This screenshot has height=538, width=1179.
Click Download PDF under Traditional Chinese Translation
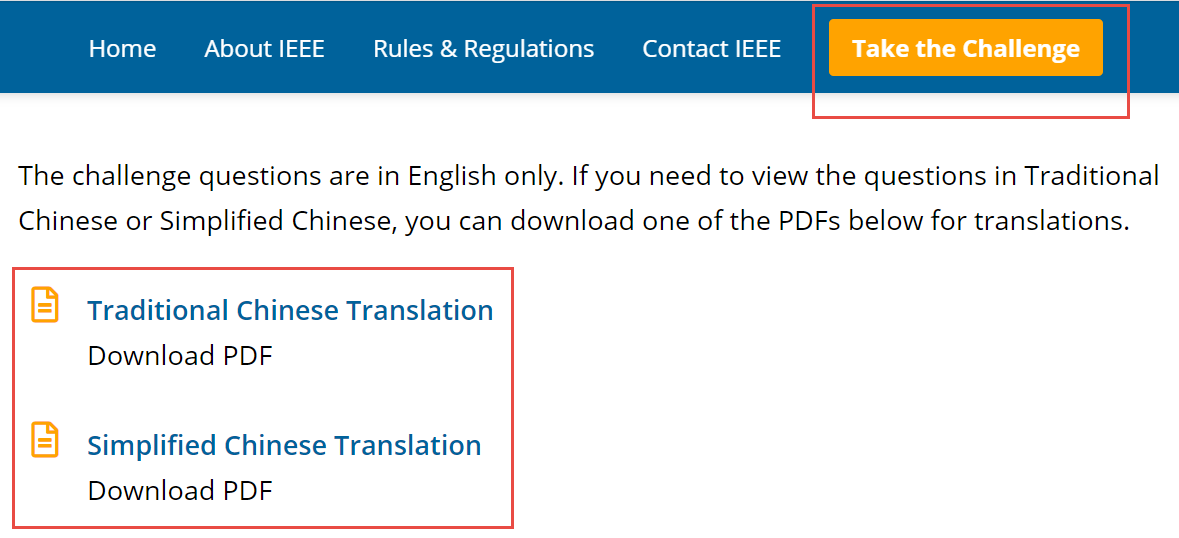click(180, 356)
